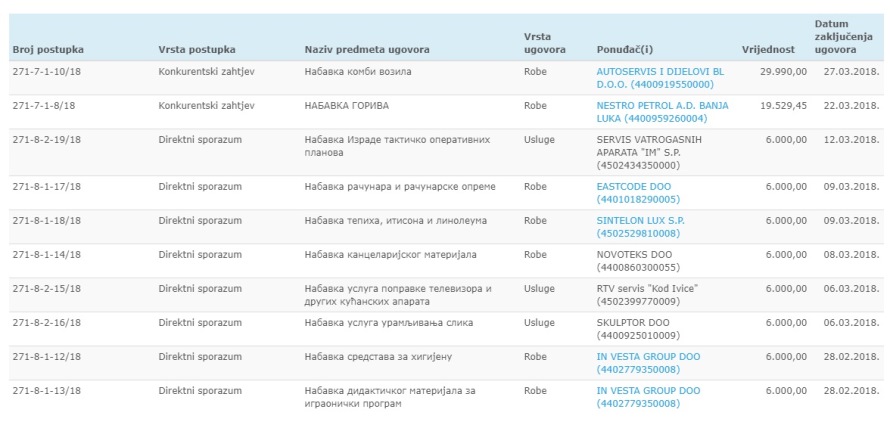890x425 pixels.
Task: Sort by the Broj postupka column header
Action: pos(48,49)
